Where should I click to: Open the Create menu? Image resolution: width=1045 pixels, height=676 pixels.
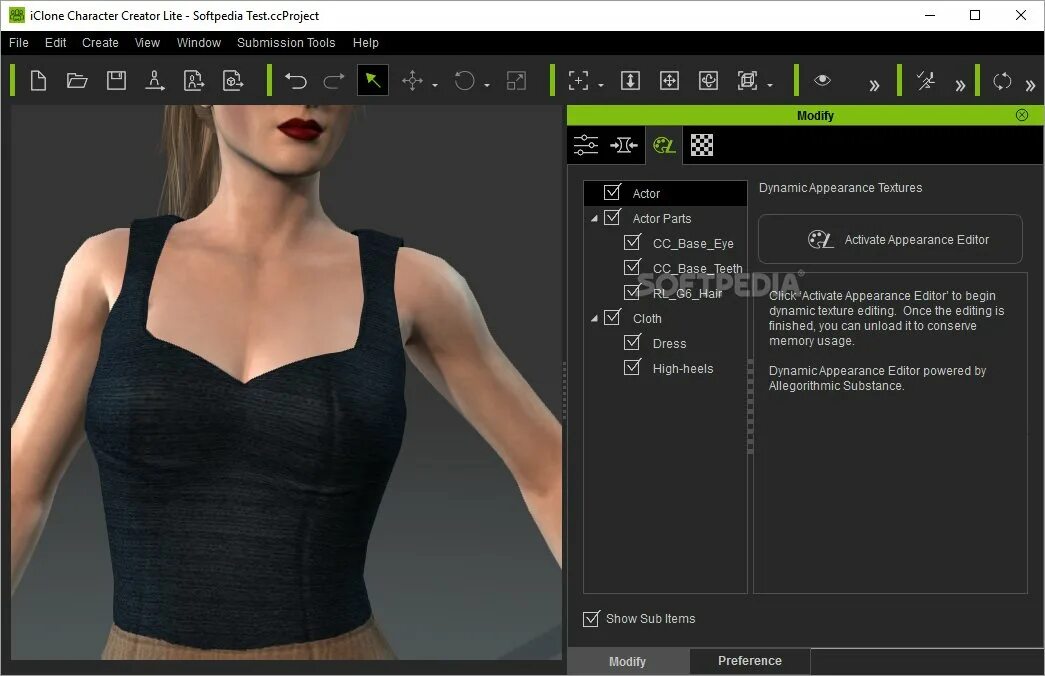point(100,43)
